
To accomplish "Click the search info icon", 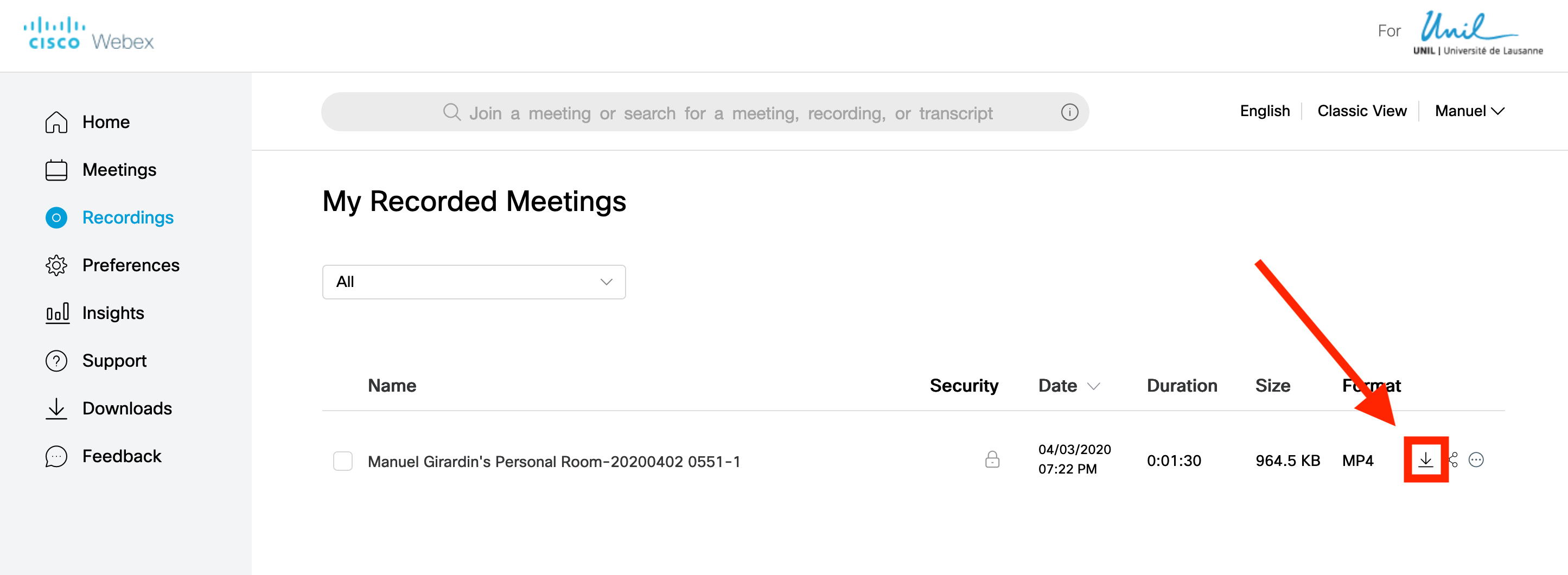I will (1069, 113).
